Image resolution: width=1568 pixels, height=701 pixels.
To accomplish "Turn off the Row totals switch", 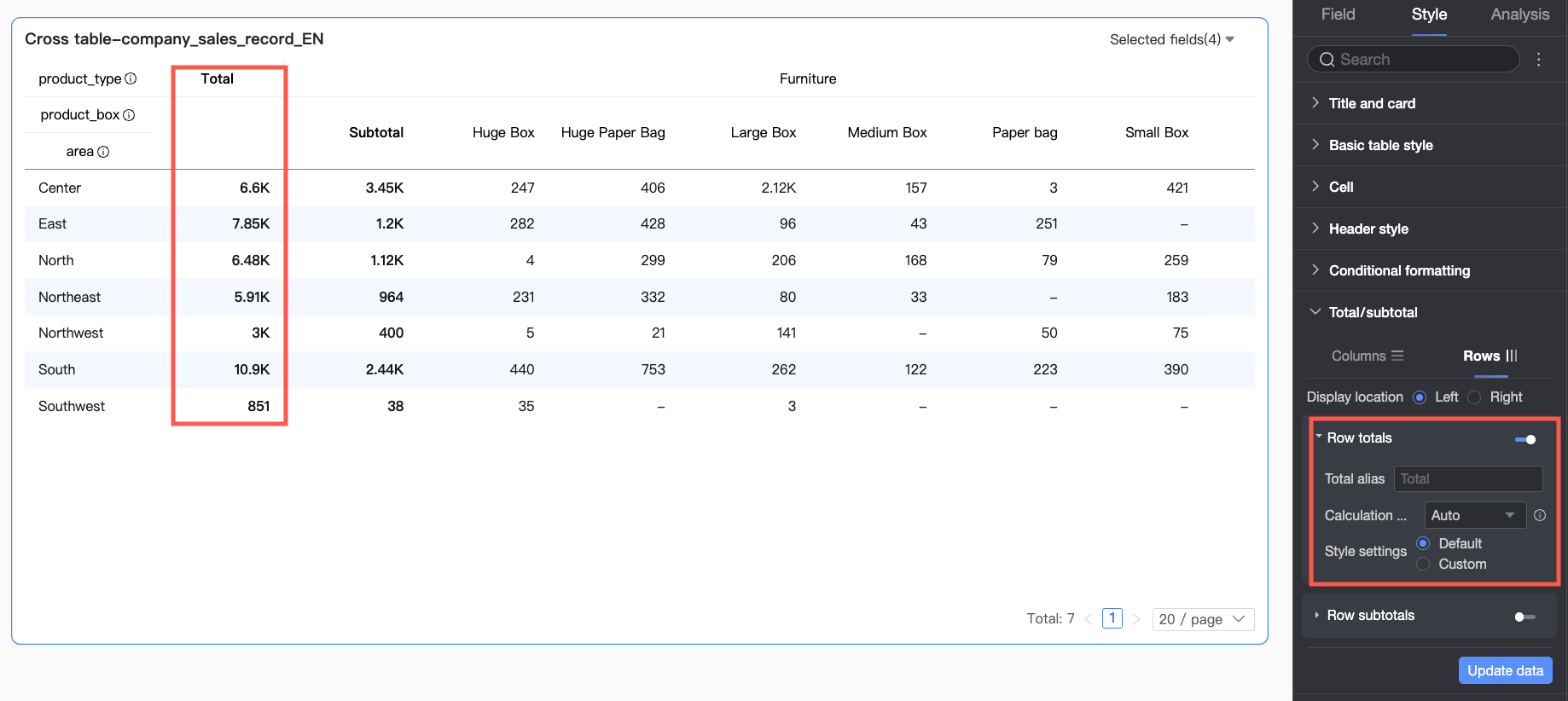I will point(1525,439).
